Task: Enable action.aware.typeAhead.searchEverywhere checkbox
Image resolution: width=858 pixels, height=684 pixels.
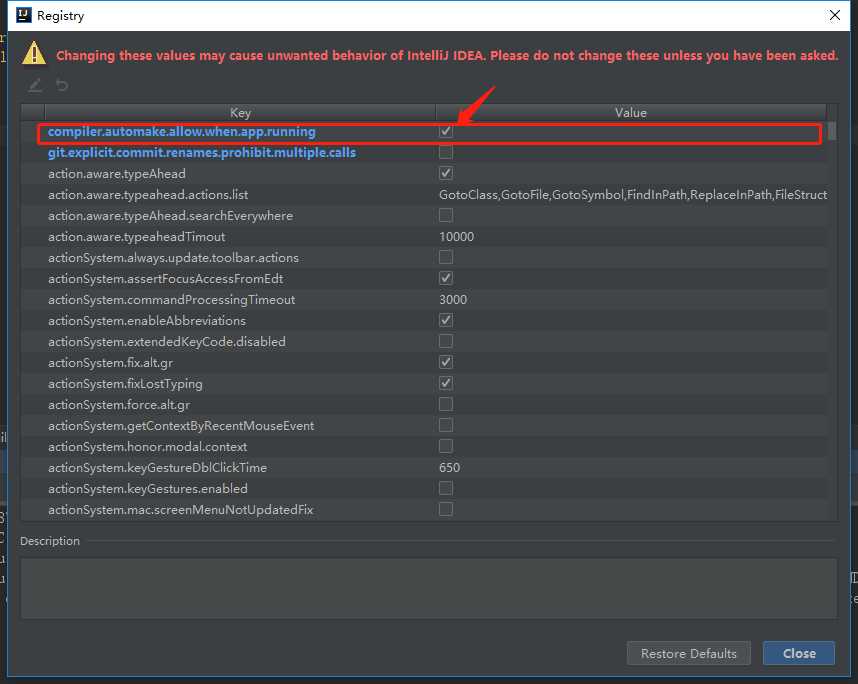Action: point(446,215)
